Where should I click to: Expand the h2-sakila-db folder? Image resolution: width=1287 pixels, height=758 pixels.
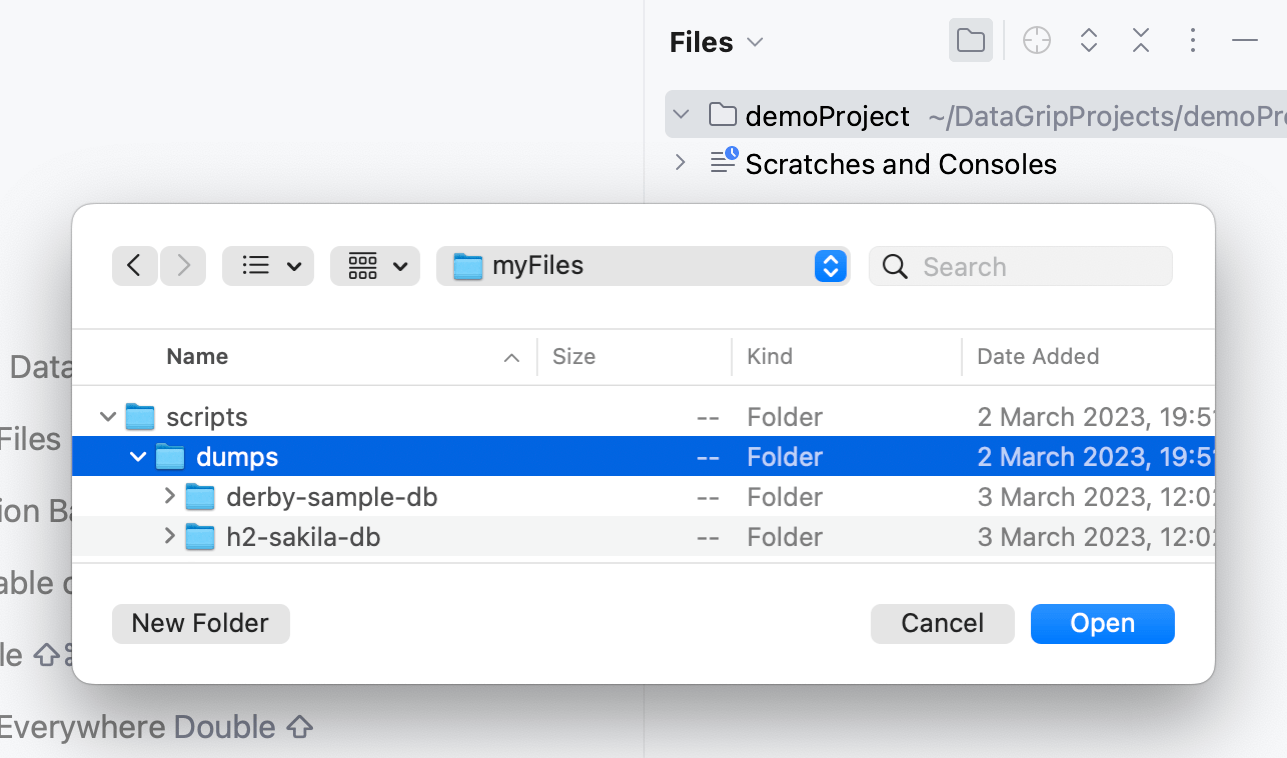[169, 536]
